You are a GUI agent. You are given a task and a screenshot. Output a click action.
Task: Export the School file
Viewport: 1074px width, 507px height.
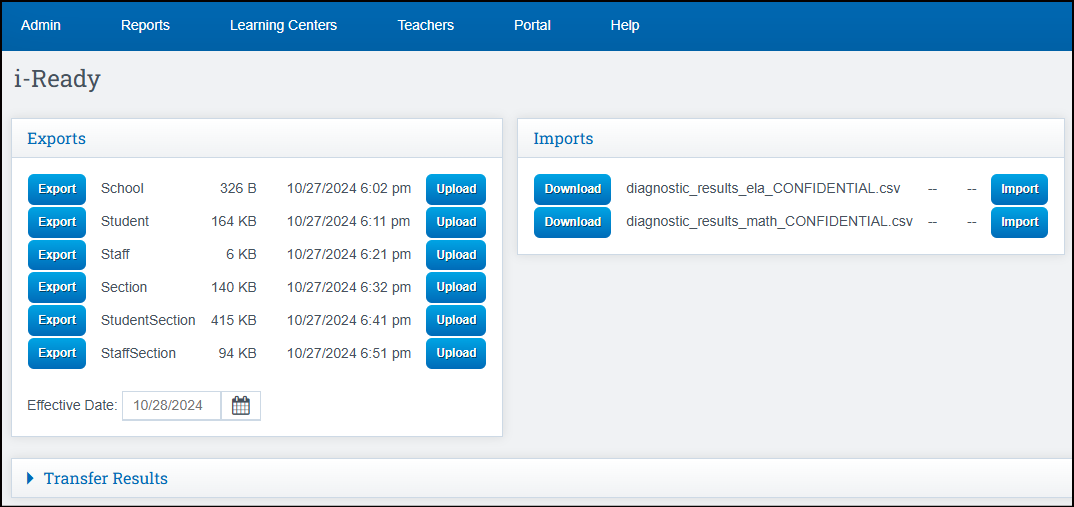[x=57, y=189]
